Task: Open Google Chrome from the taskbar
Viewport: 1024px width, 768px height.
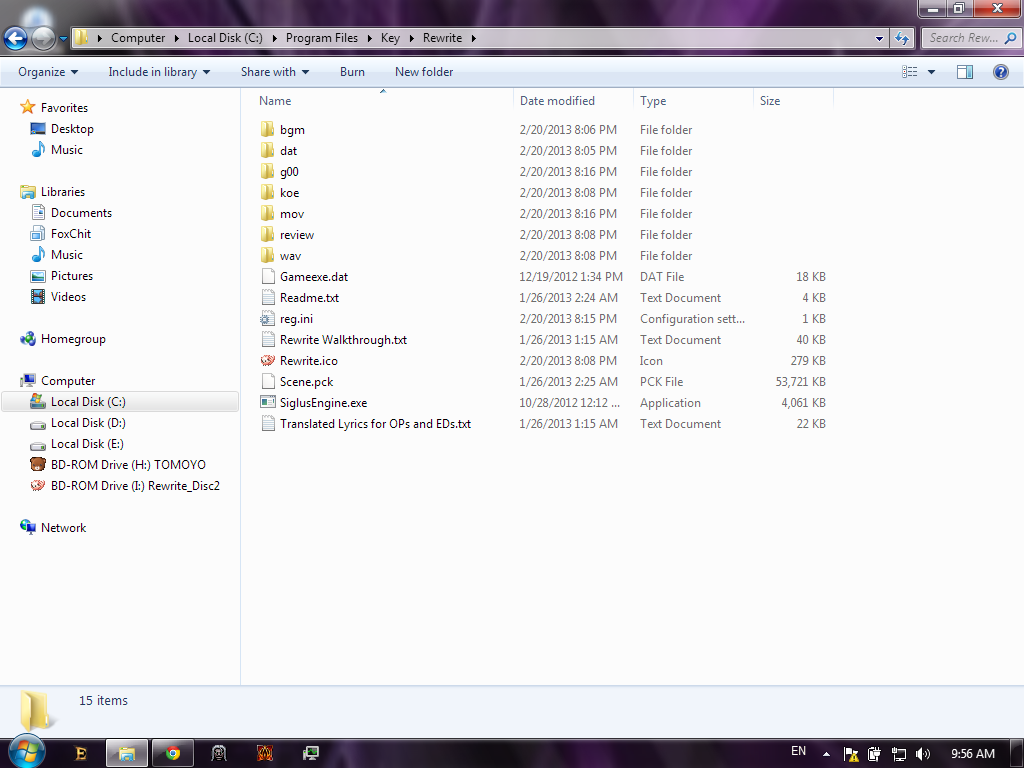Action: tap(173, 753)
